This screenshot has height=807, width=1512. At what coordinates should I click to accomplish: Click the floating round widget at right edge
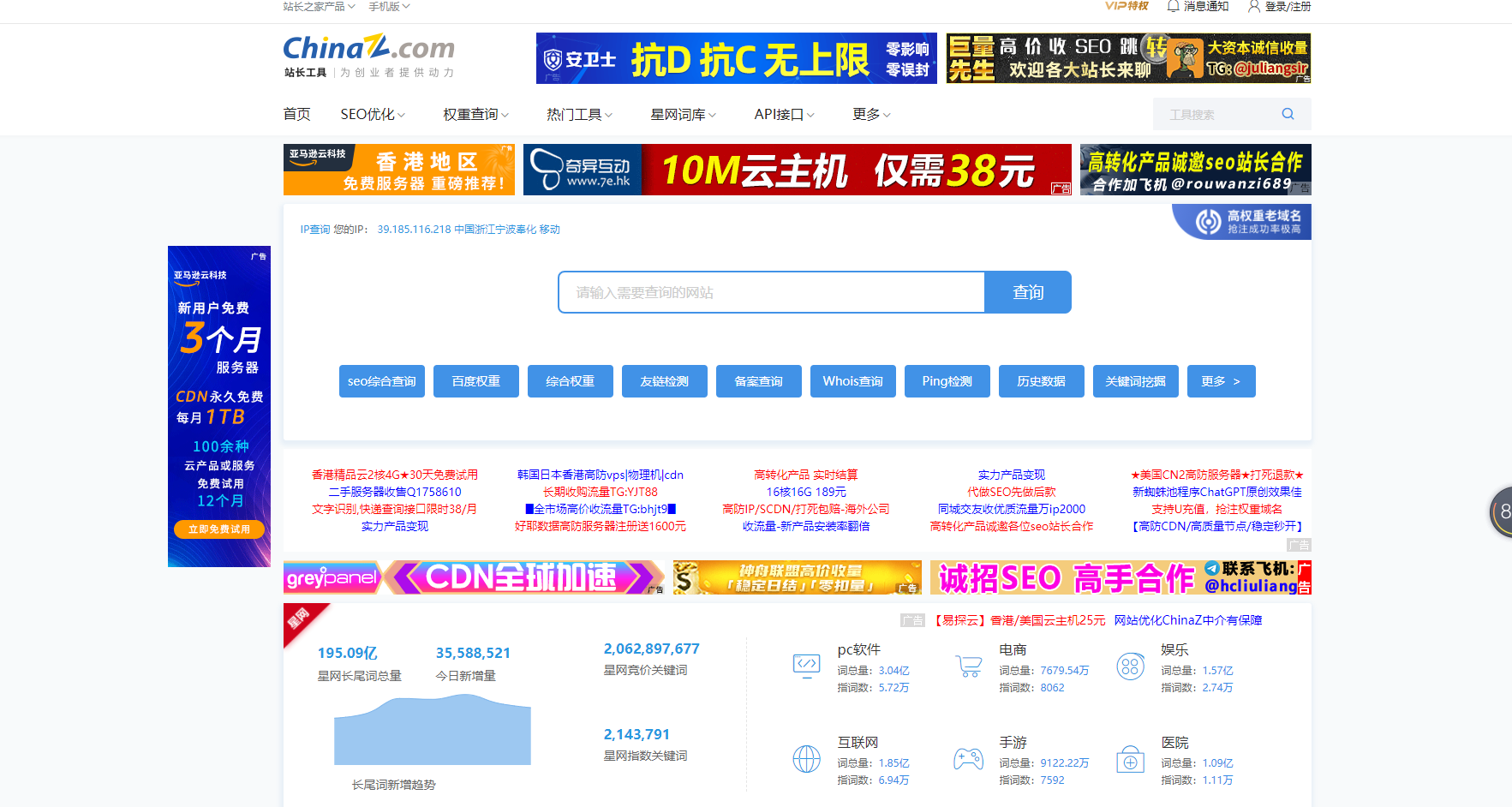pos(1502,511)
